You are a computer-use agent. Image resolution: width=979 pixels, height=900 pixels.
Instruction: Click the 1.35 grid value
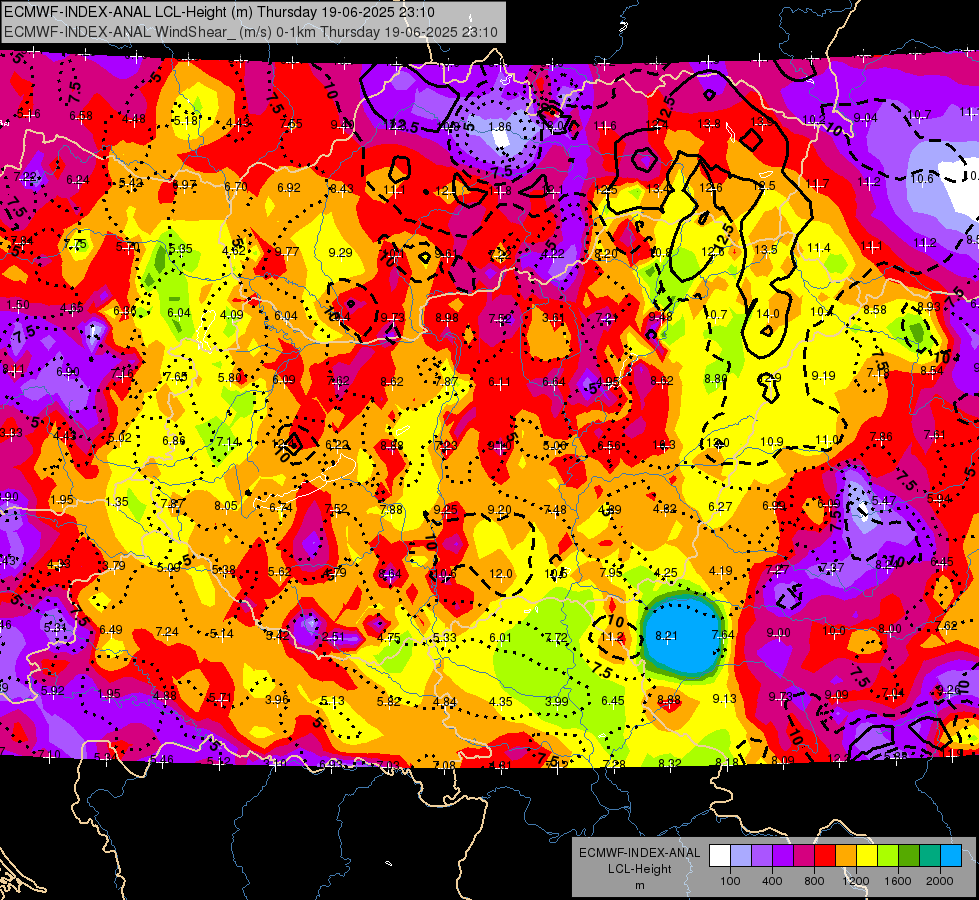coord(117,502)
